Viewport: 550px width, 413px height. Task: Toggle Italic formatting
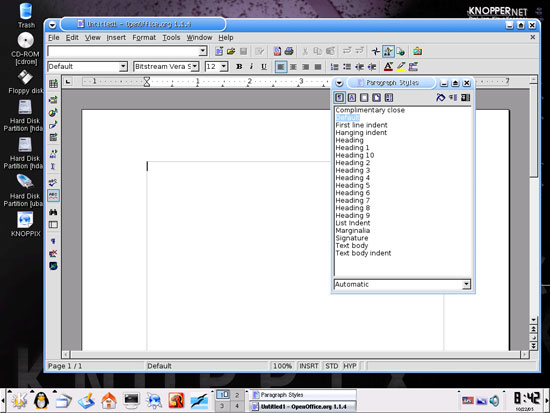[251, 67]
